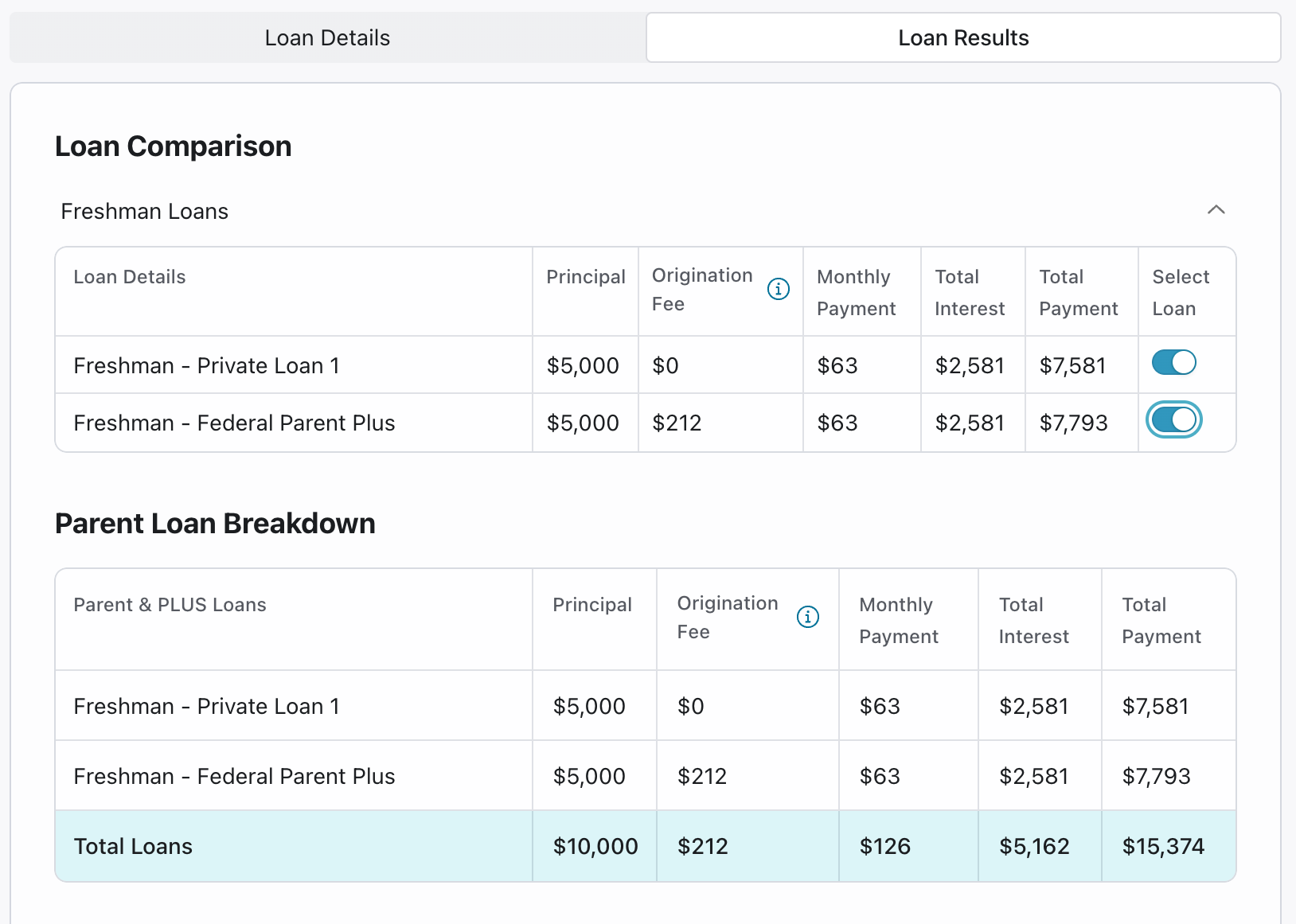The image size is (1296, 924).
Task: Disable the Freshman Federal Parent Plus switch
Action: [1173, 420]
